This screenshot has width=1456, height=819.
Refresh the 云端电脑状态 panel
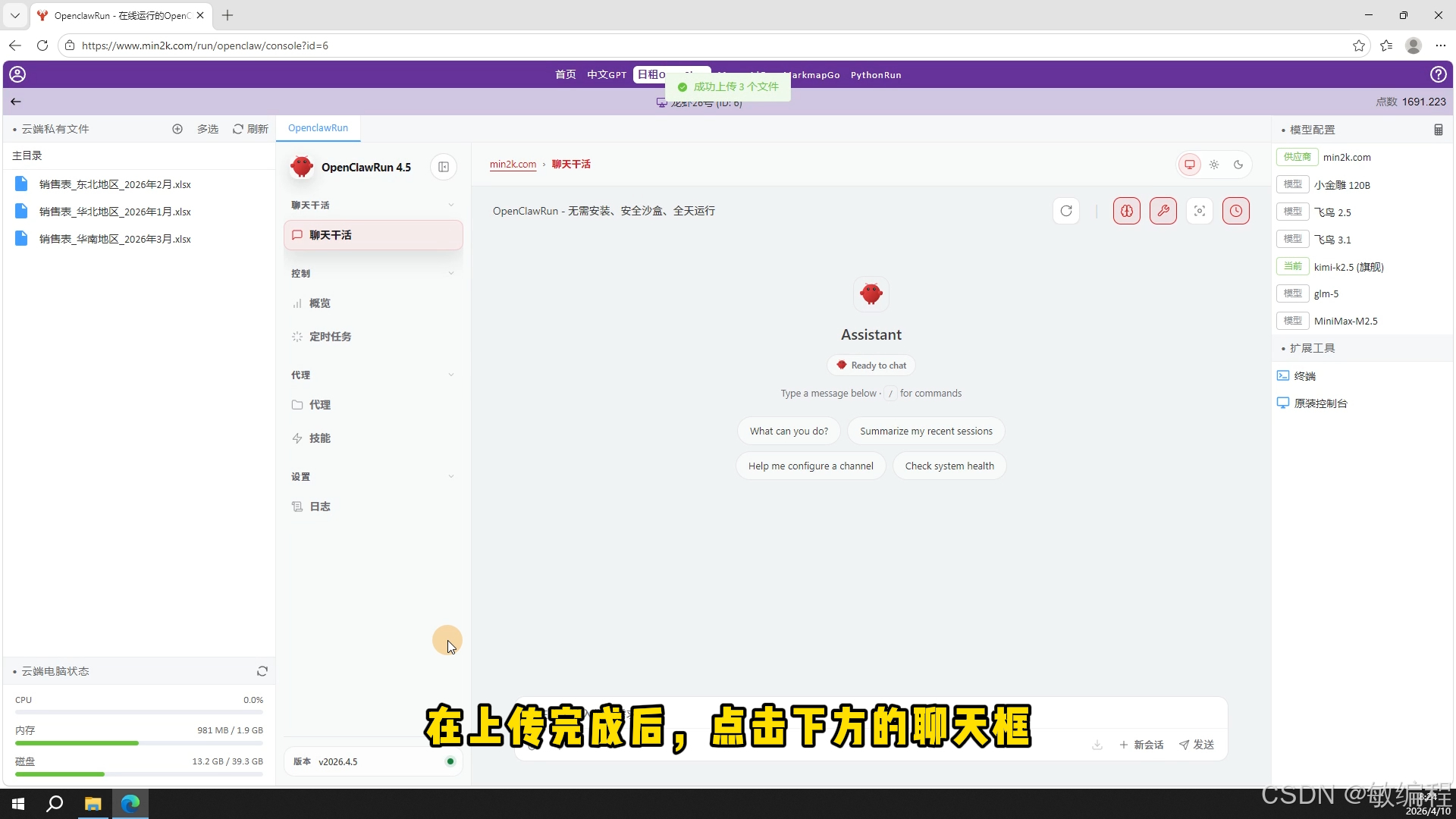[x=262, y=670]
